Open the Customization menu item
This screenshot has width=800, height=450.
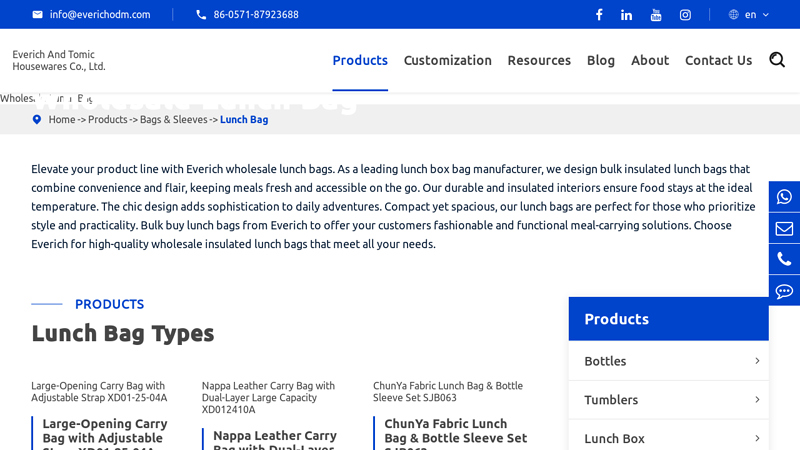447,60
